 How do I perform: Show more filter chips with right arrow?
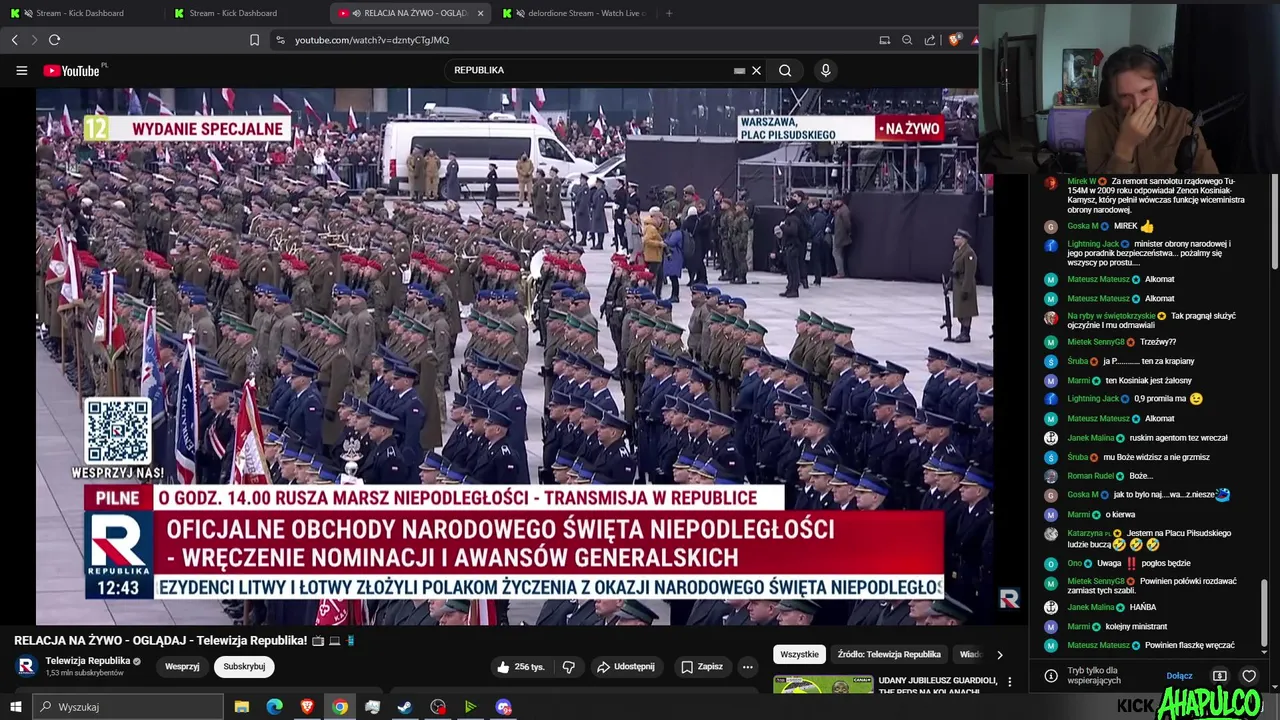[x=999, y=655]
